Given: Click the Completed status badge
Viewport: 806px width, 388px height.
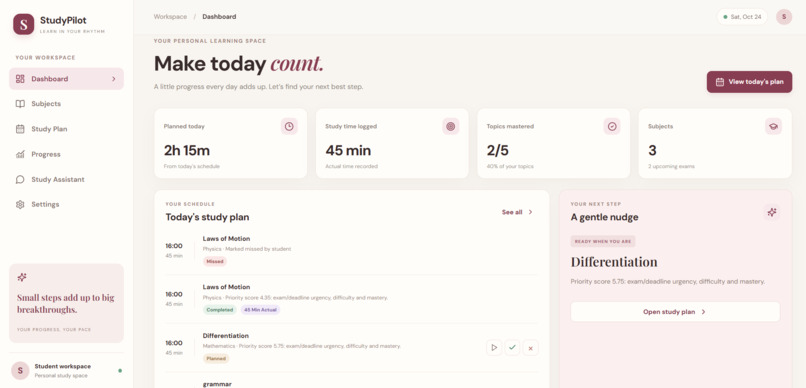Looking at the screenshot, I should click(x=219, y=310).
